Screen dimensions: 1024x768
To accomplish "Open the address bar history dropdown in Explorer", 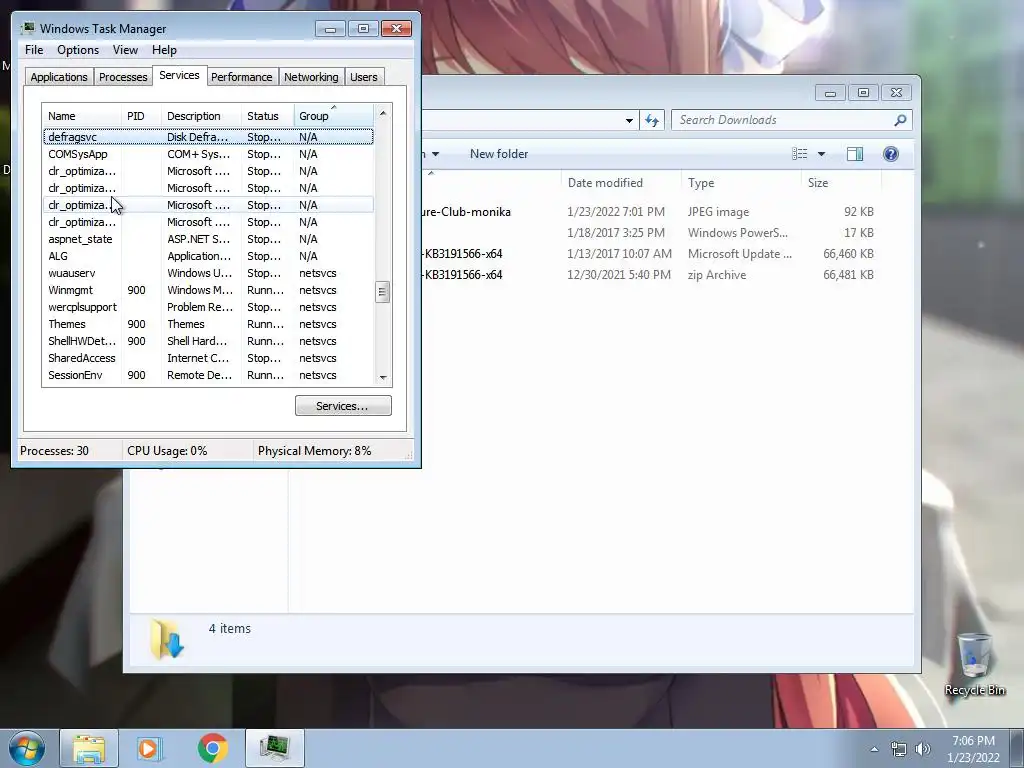I will (629, 120).
